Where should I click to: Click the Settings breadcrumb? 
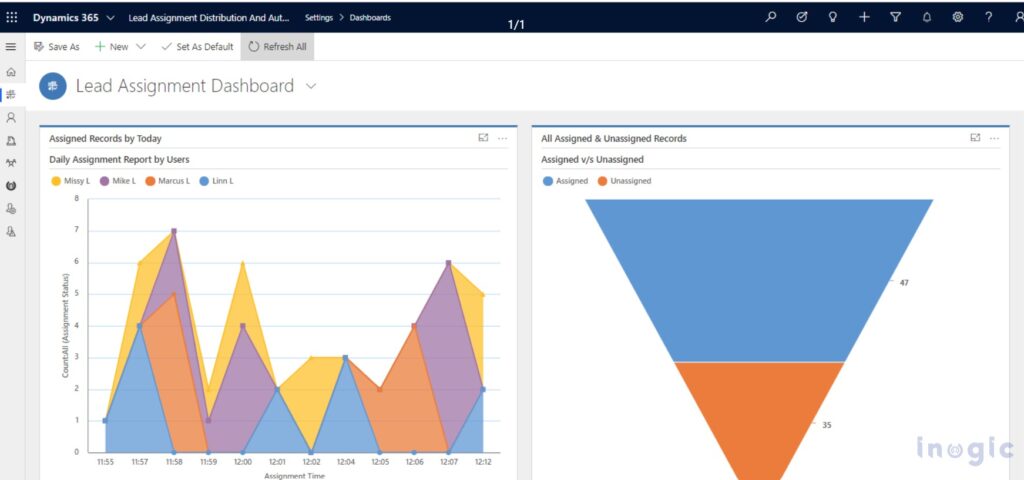319,18
